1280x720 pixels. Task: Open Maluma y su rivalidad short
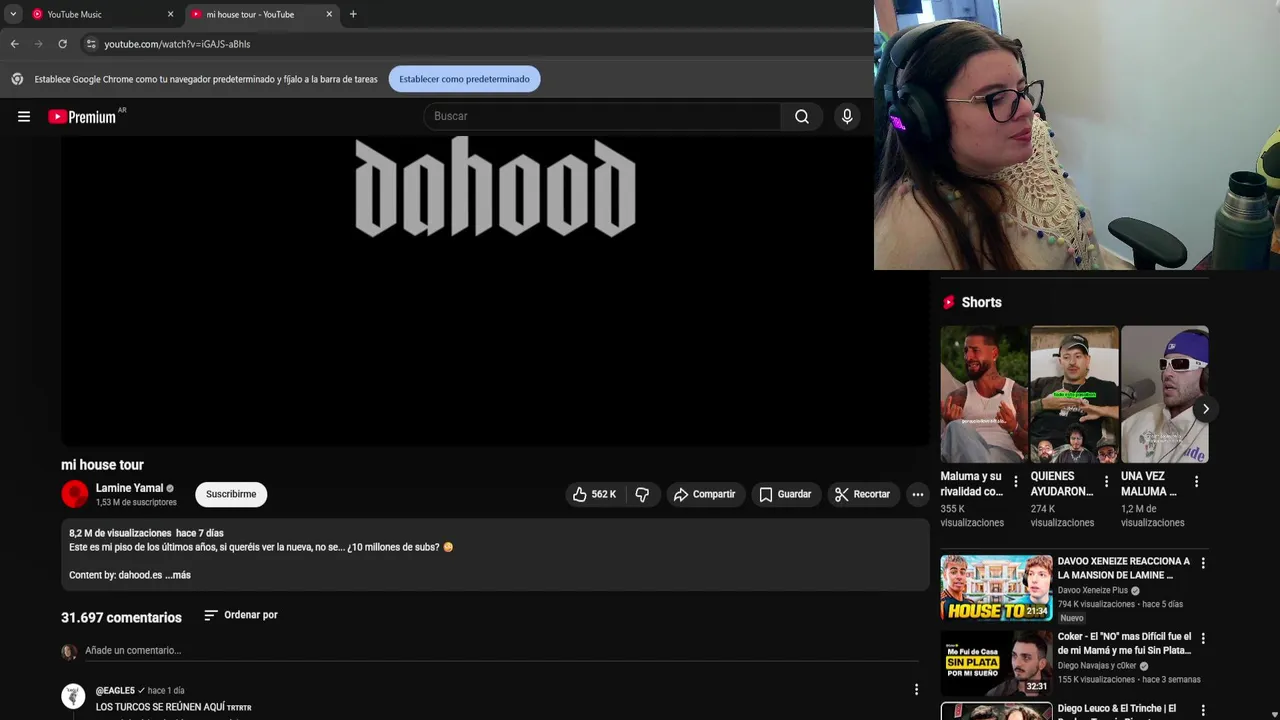[984, 394]
